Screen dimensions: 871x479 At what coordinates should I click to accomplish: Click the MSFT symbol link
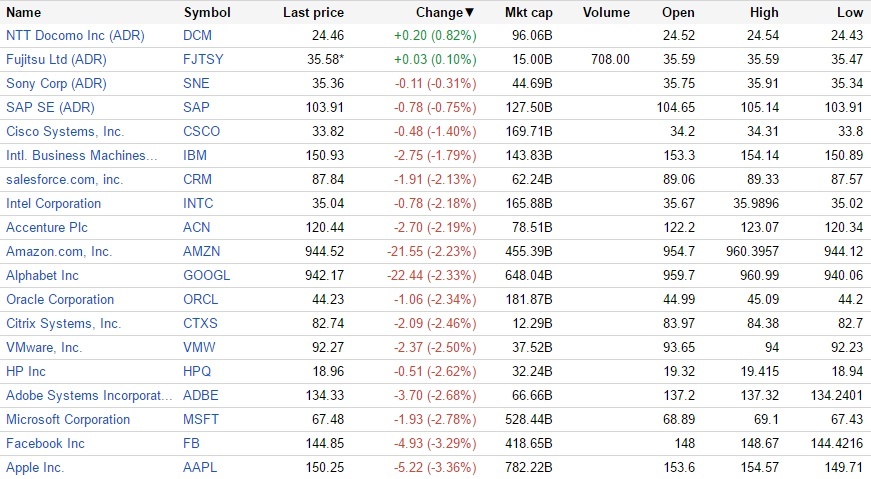click(200, 419)
